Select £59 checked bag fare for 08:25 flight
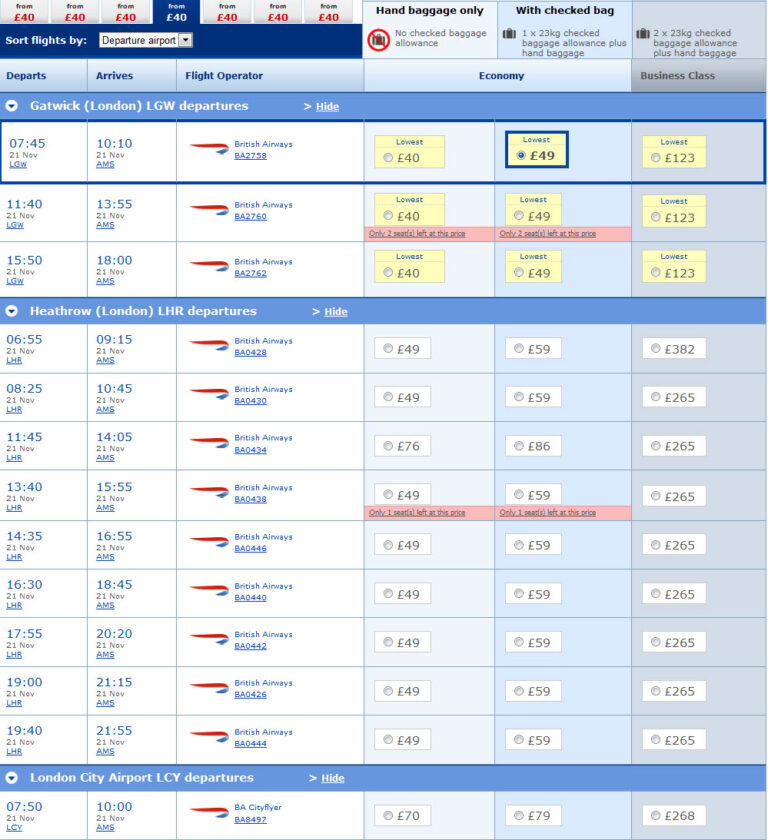Image resolution: width=768 pixels, height=840 pixels. pyautogui.click(x=518, y=397)
